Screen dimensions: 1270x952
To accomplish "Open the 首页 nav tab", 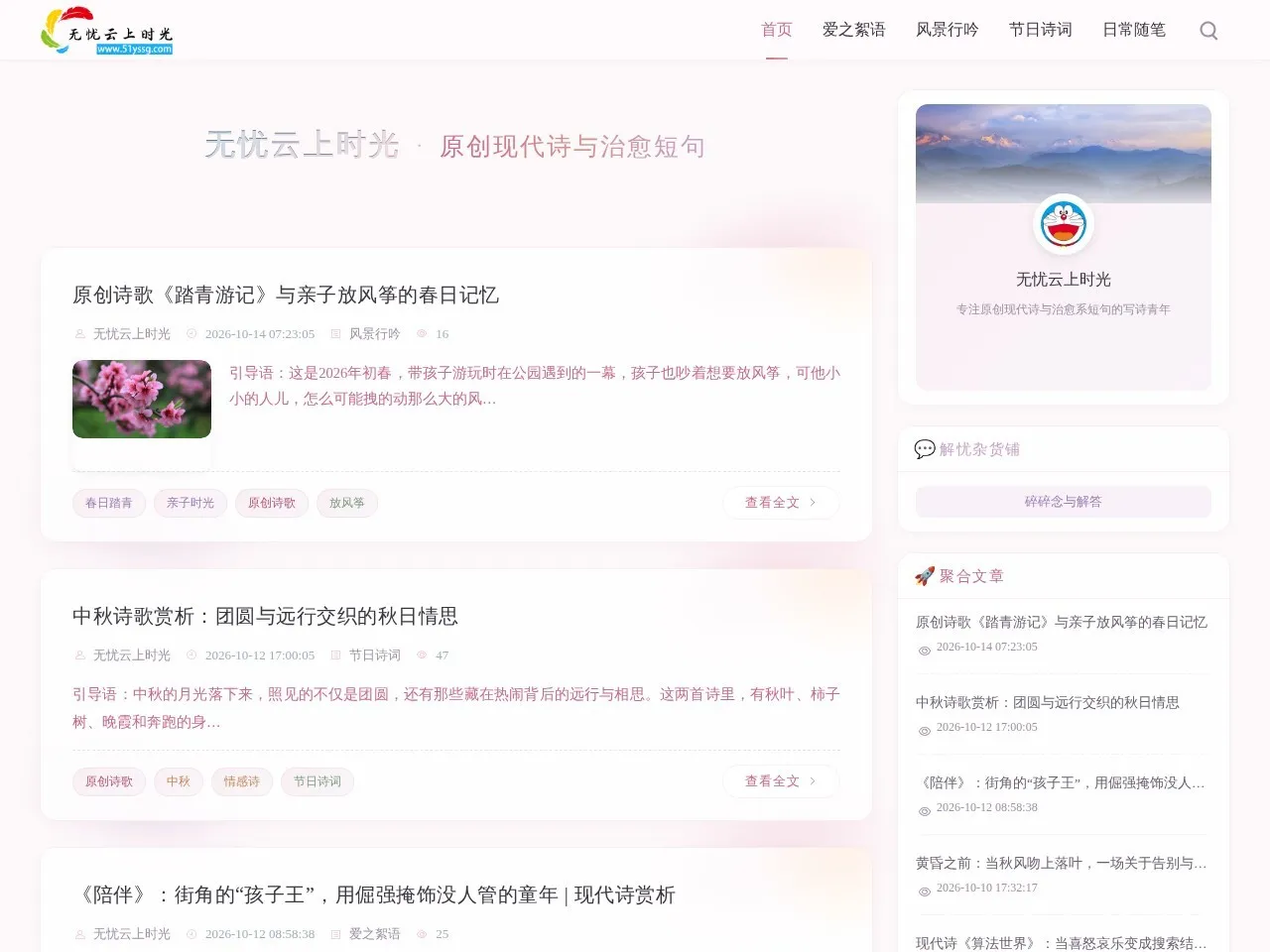I will coord(777,30).
